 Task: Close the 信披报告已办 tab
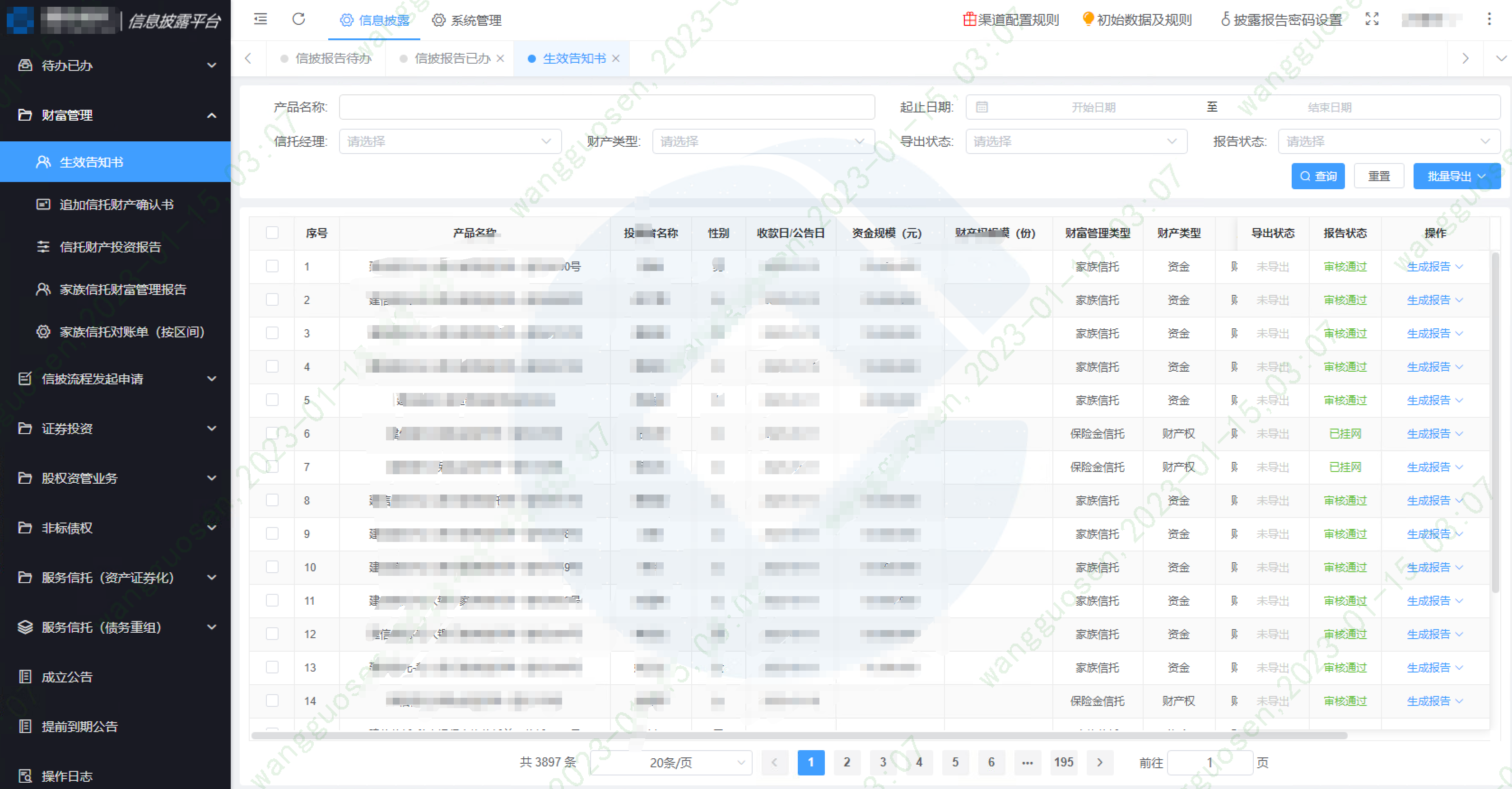point(500,58)
